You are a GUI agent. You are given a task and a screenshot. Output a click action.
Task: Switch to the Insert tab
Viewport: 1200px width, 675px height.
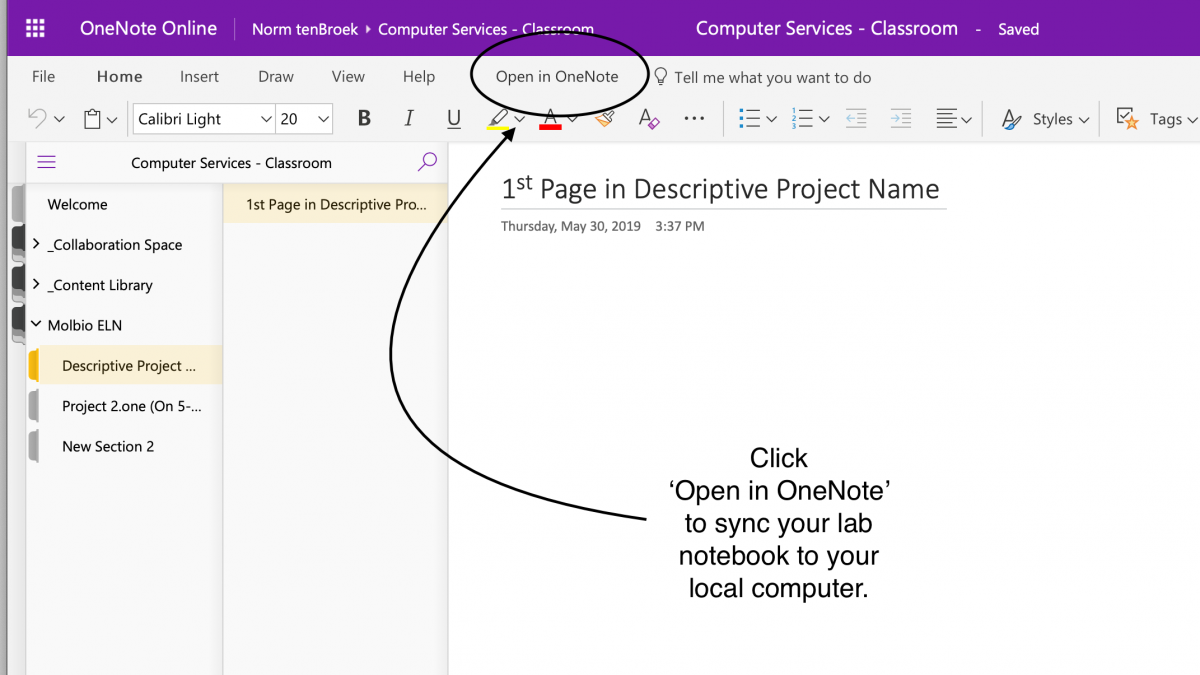(199, 76)
